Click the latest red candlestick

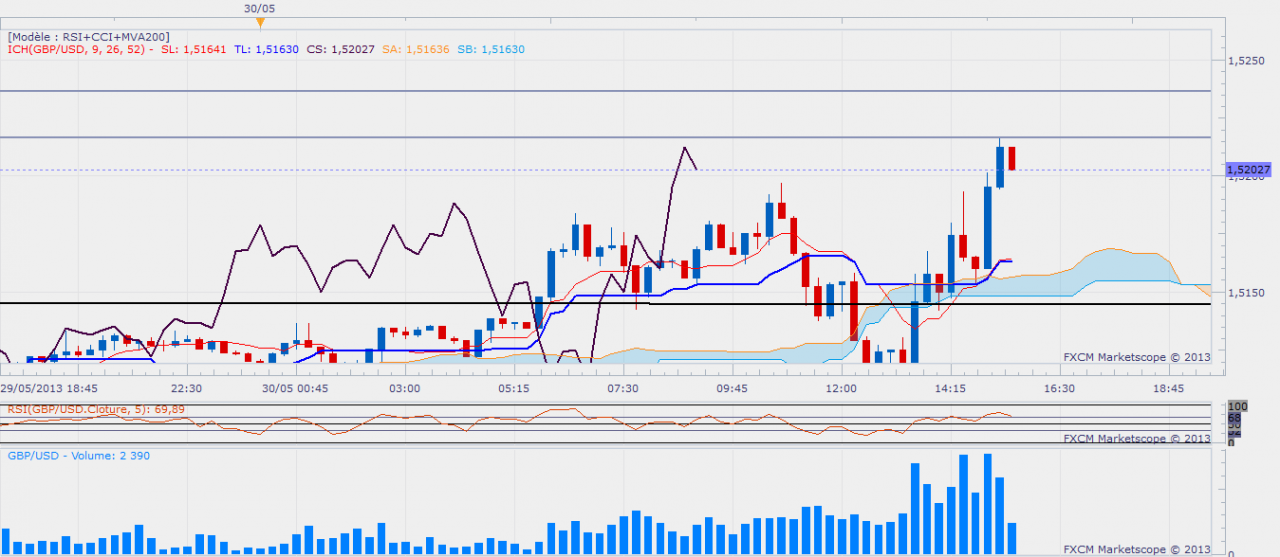1012,158
